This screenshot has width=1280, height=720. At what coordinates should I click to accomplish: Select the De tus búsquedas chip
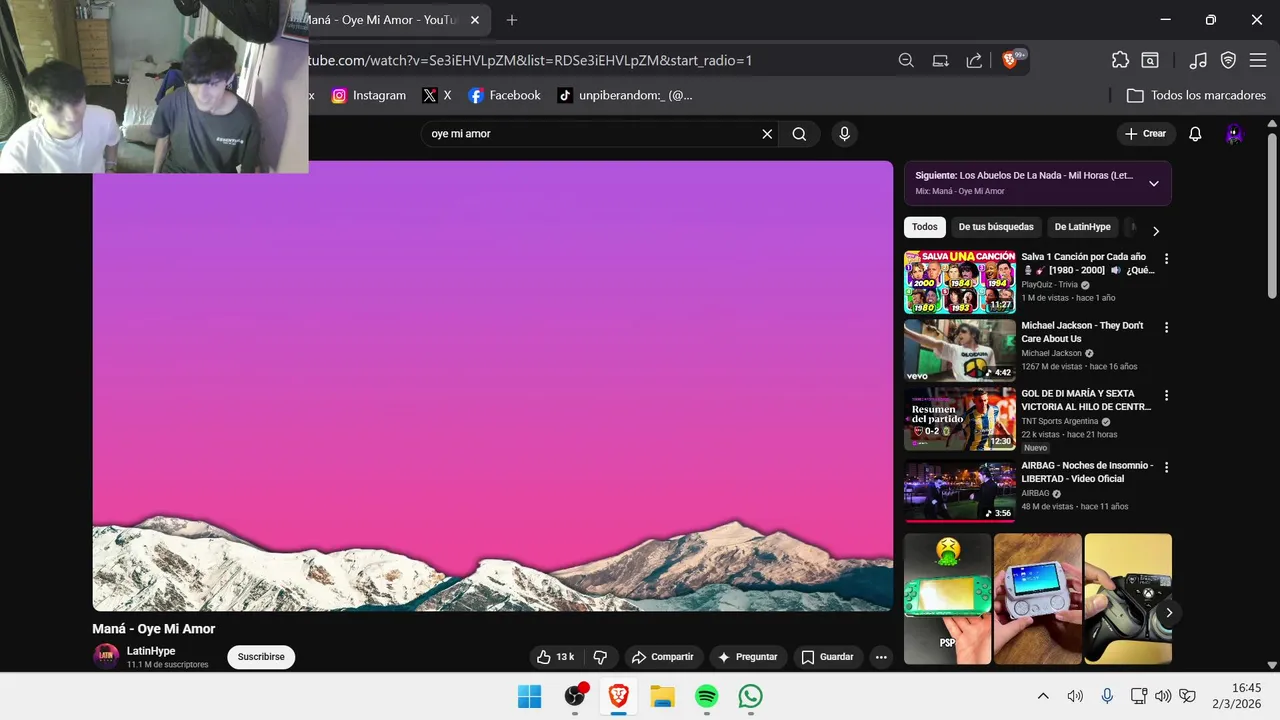[x=996, y=227]
